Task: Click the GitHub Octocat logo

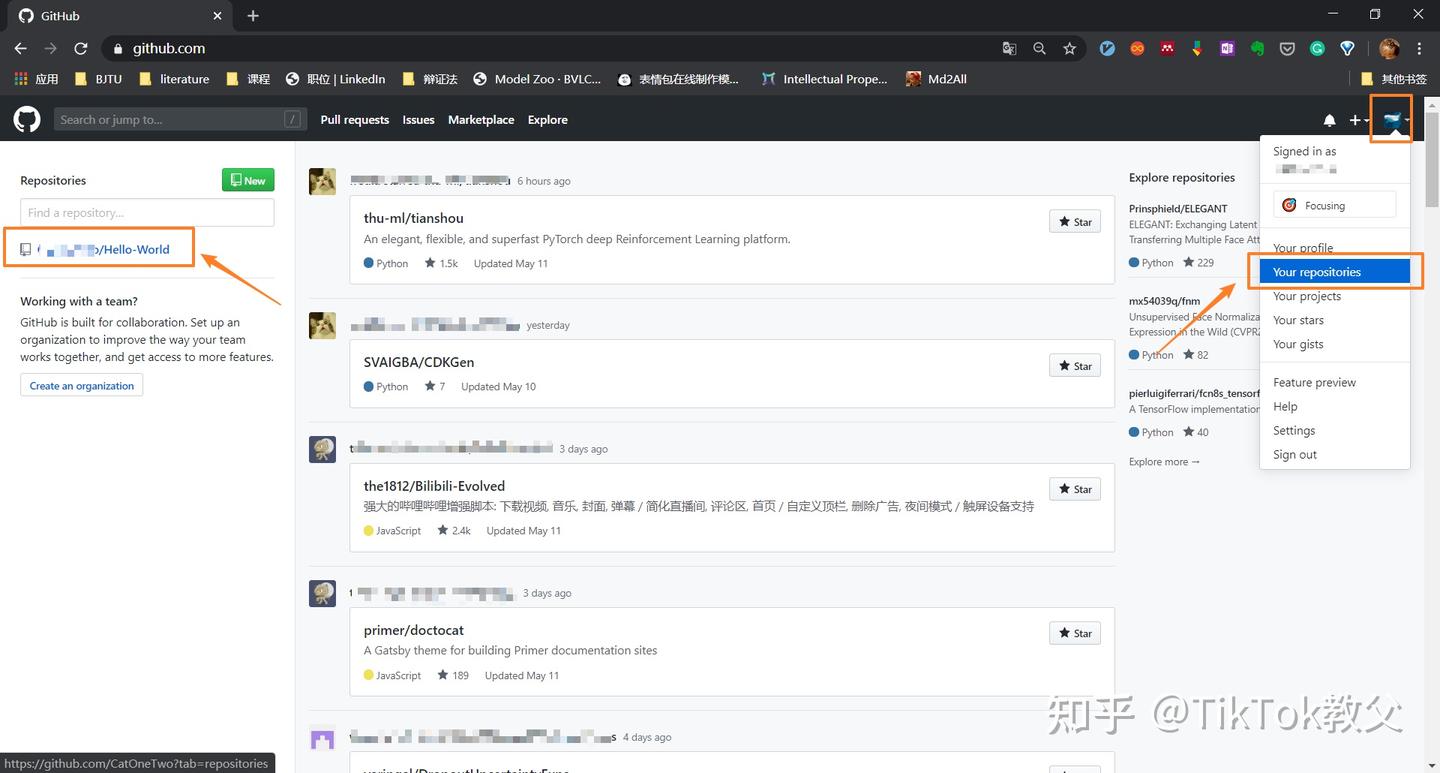Action: point(26,119)
